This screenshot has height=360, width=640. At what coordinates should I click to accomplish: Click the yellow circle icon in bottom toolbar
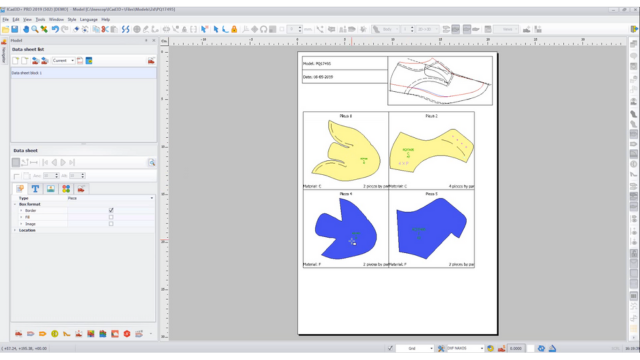[55, 334]
